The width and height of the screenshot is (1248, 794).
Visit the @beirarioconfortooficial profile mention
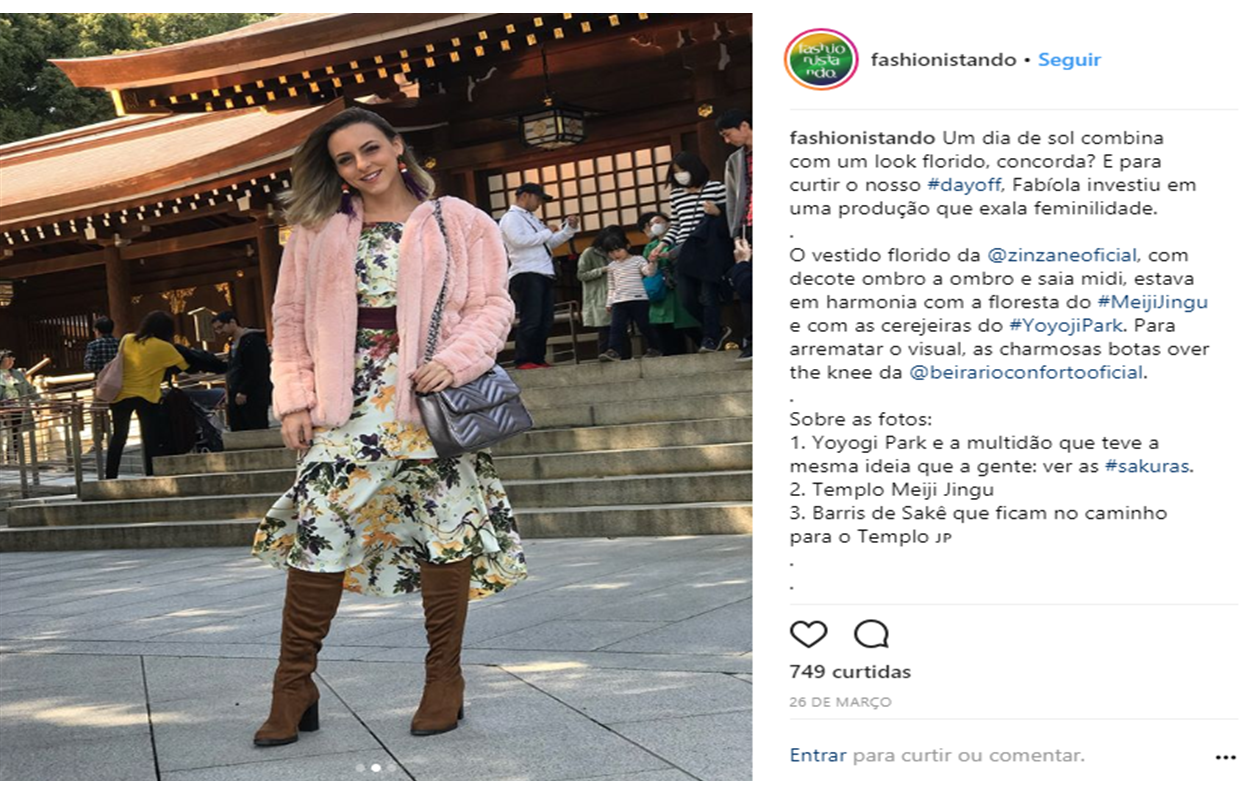(1026, 373)
